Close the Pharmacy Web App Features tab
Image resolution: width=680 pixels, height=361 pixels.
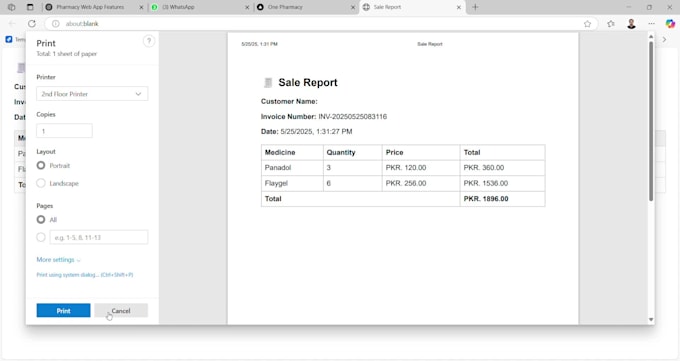(x=141, y=7)
